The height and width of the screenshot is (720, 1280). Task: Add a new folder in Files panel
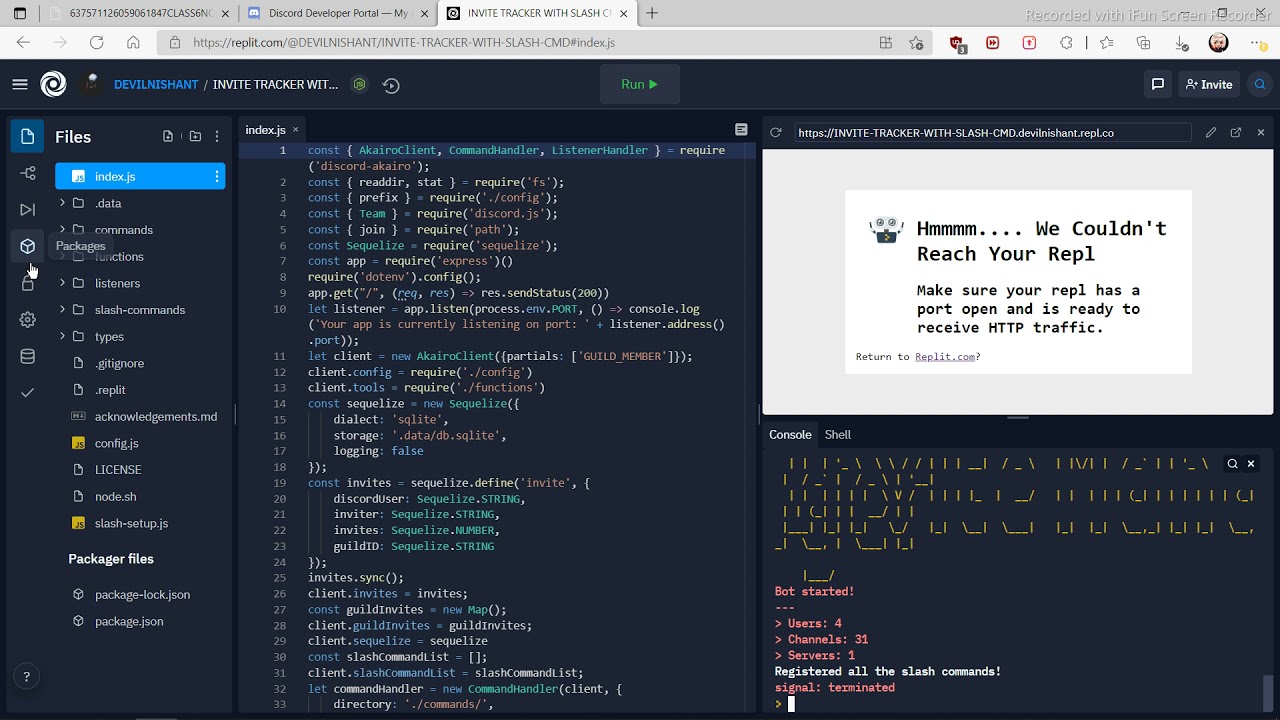coord(195,137)
